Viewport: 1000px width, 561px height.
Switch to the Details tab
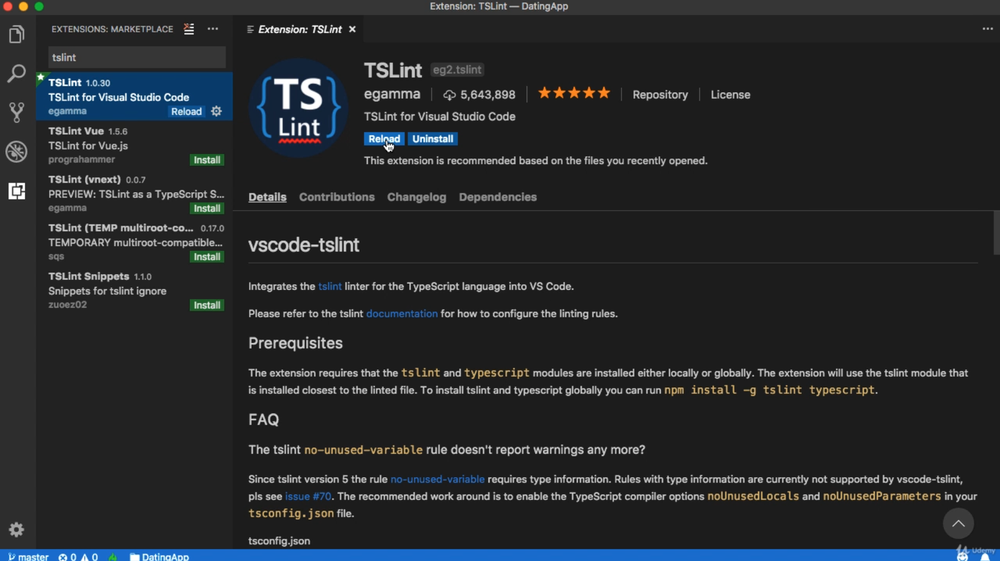(267, 197)
